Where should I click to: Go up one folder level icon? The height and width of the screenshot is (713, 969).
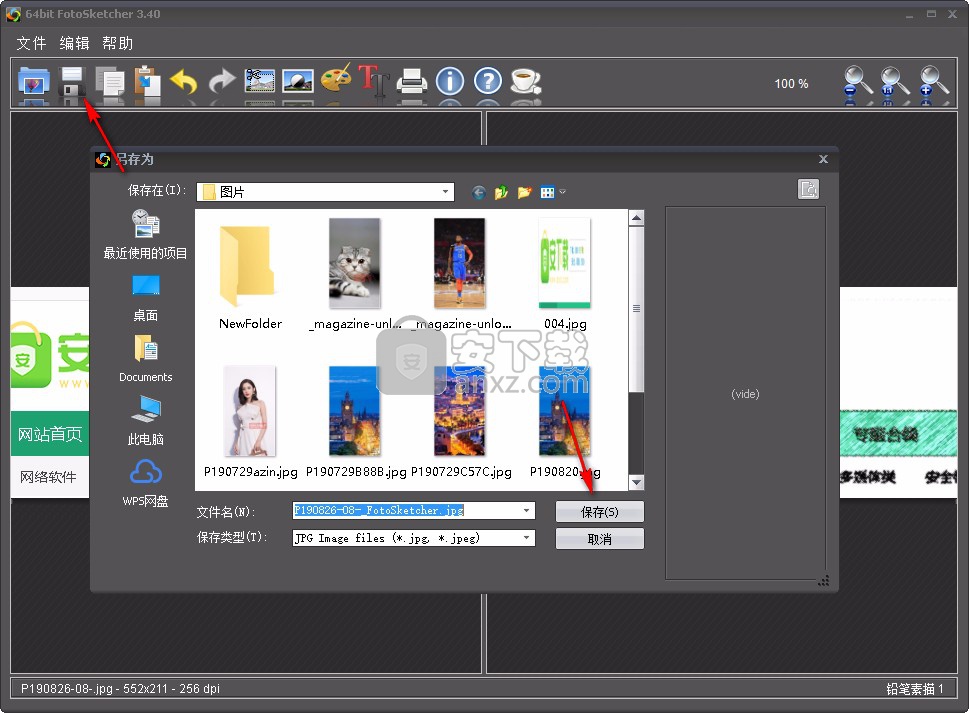click(x=501, y=193)
